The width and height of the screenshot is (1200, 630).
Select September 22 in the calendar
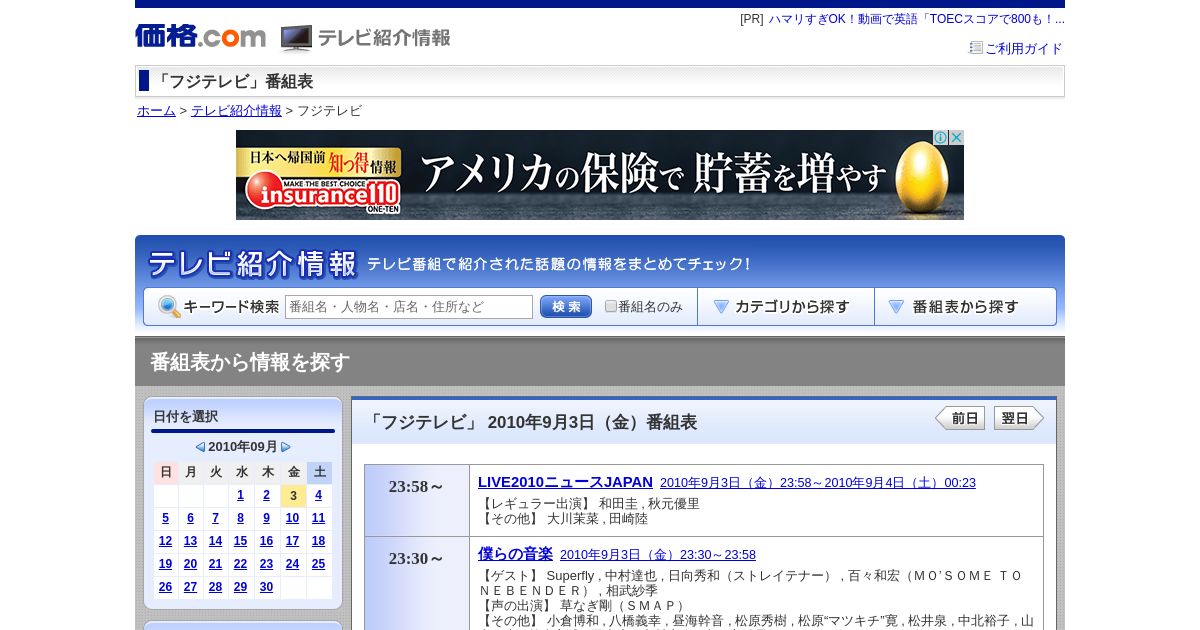click(241, 564)
